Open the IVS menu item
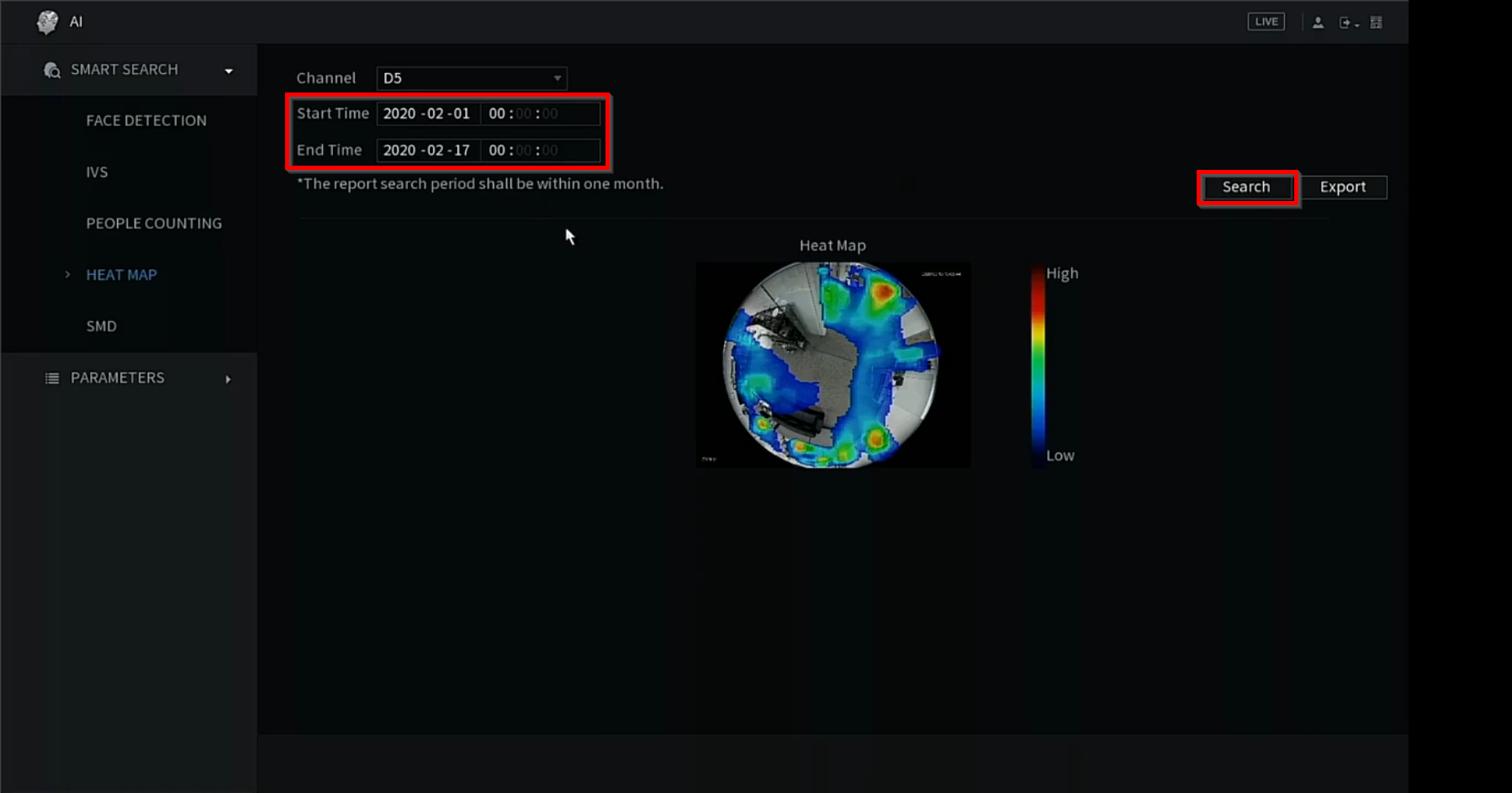The height and width of the screenshot is (793, 1512). click(x=97, y=172)
